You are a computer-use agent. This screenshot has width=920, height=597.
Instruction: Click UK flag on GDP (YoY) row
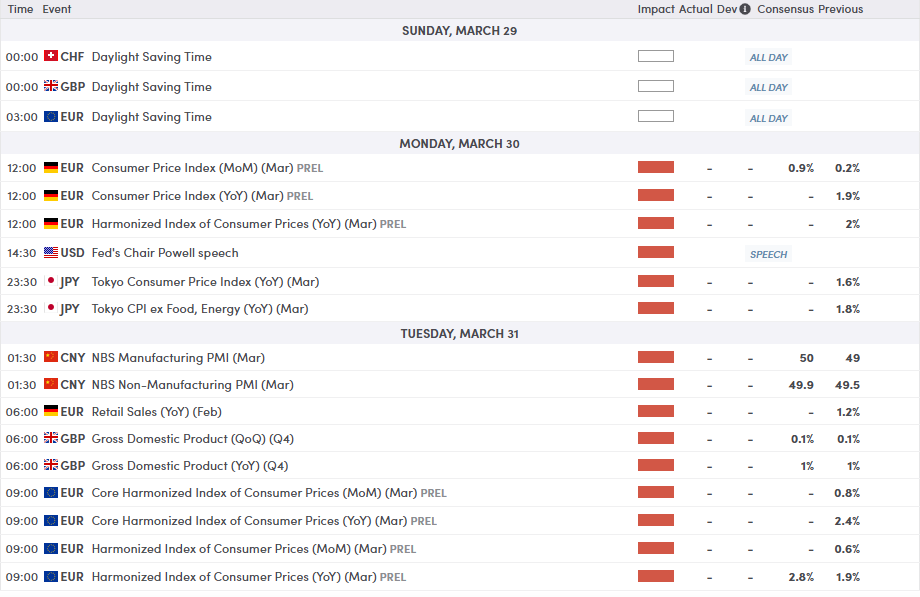(51, 465)
